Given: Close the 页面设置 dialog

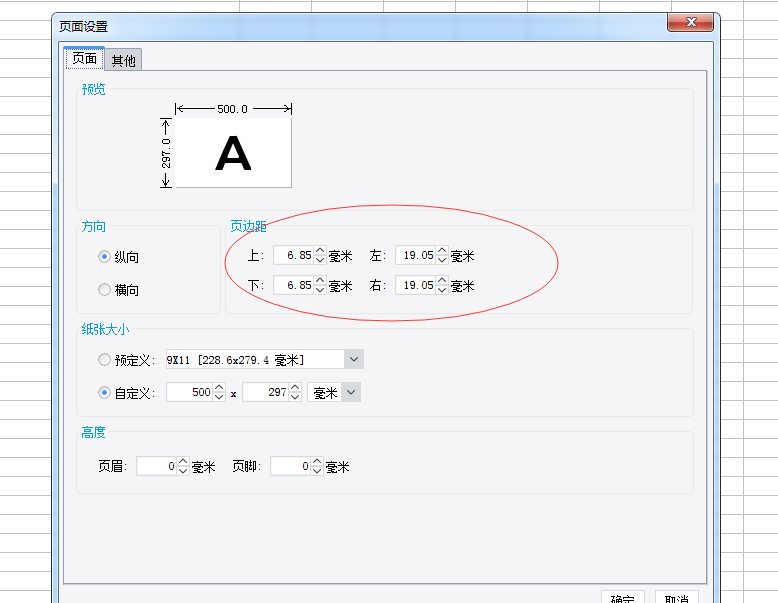Looking at the screenshot, I should pyautogui.click(x=691, y=22).
